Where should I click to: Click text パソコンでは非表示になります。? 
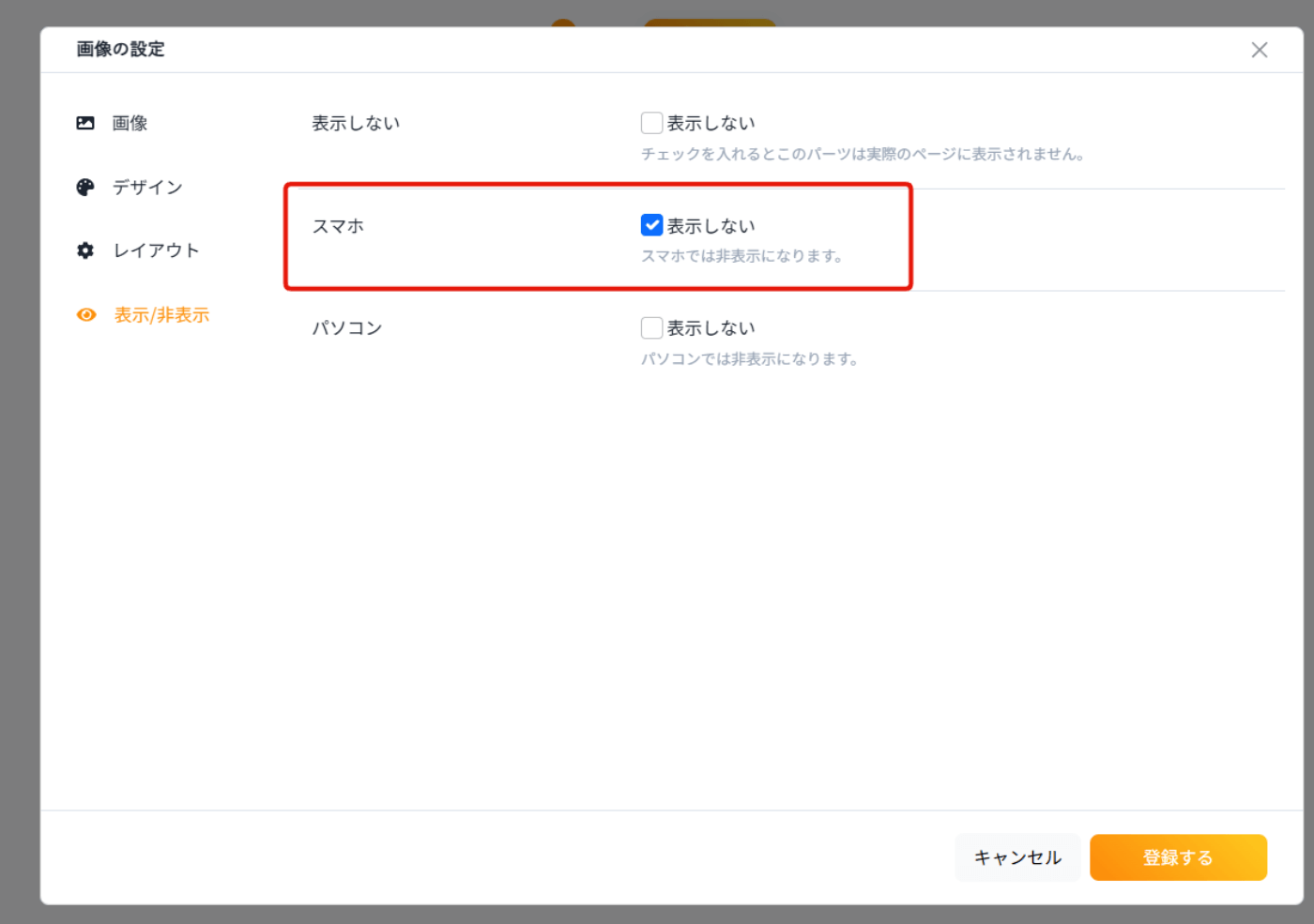750,358
